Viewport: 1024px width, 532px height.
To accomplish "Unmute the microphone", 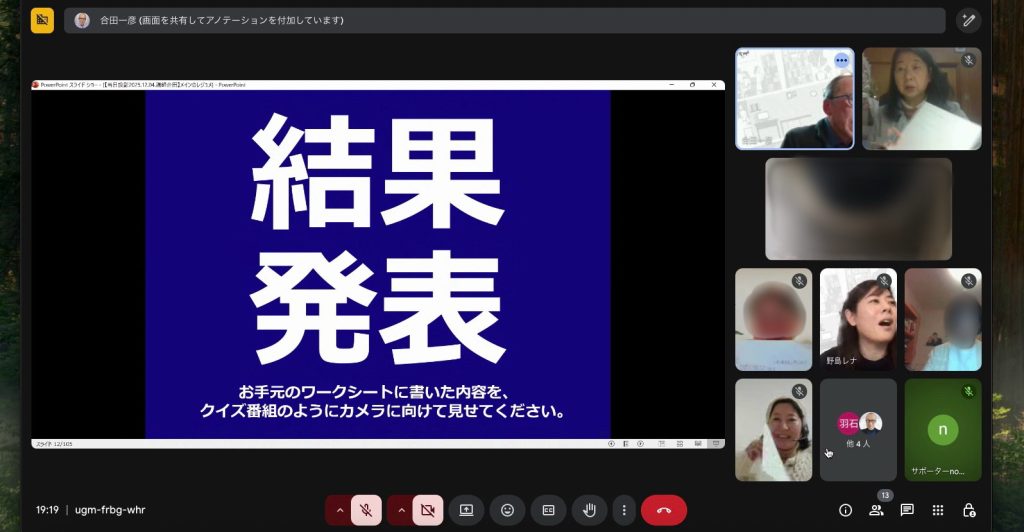I will click(366, 510).
